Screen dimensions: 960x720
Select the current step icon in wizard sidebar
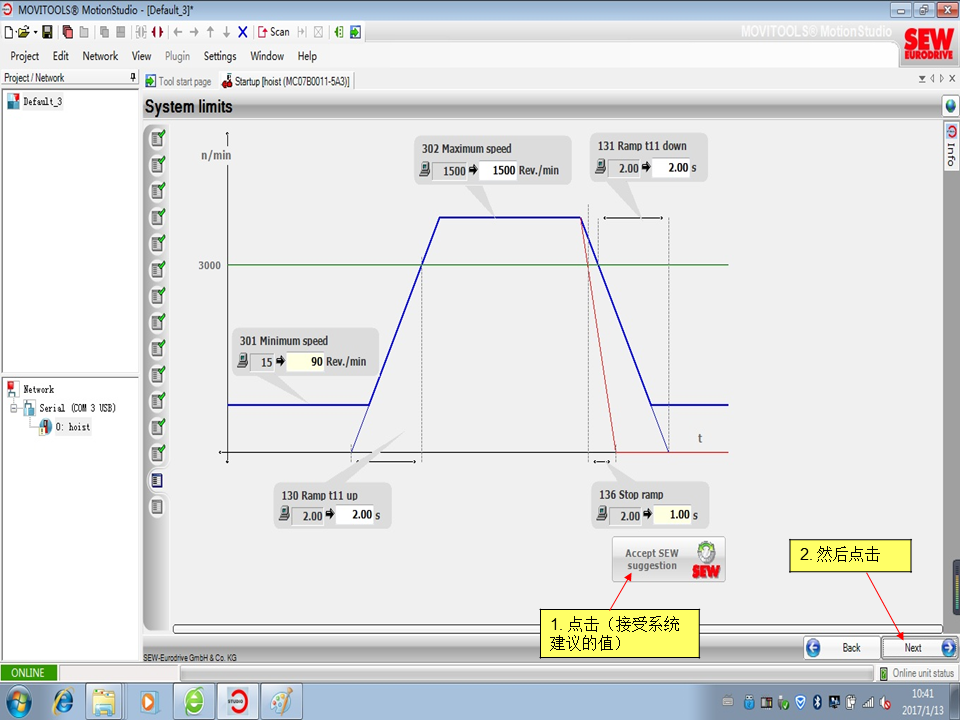[x=157, y=481]
